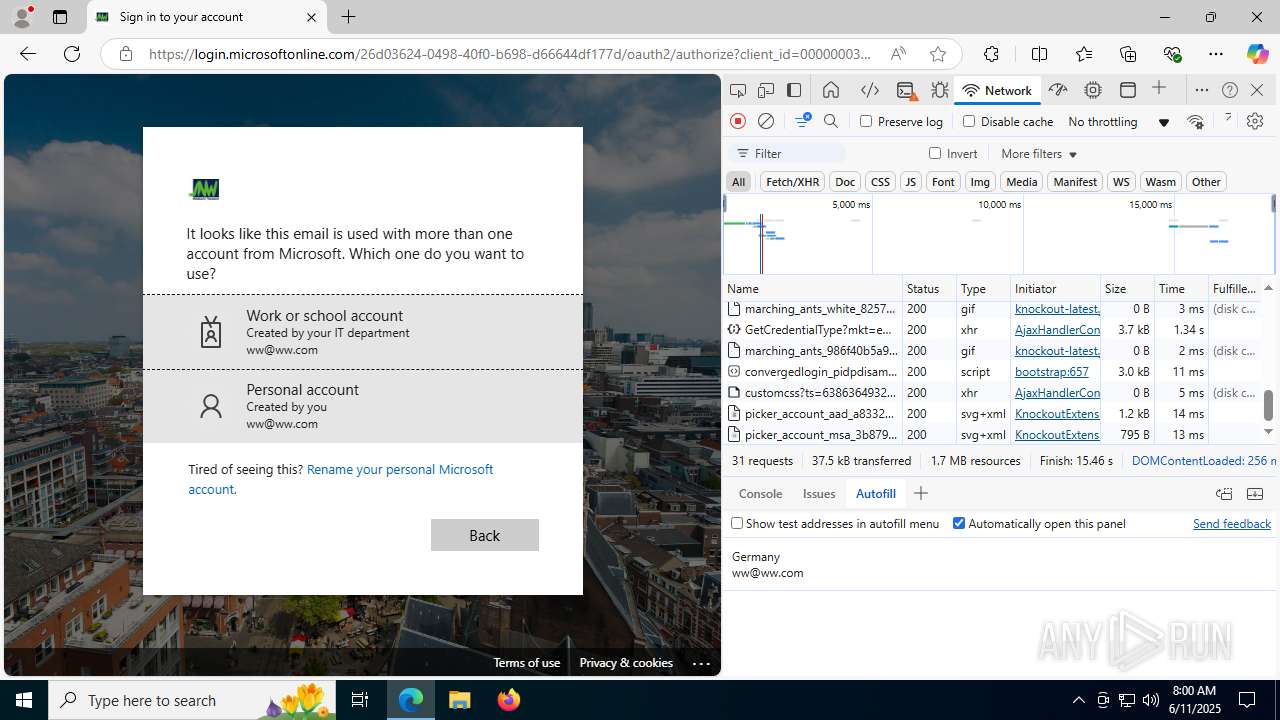Uncheck Automatically open this panel
This screenshot has height=720, width=1280.
(x=959, y=523)
